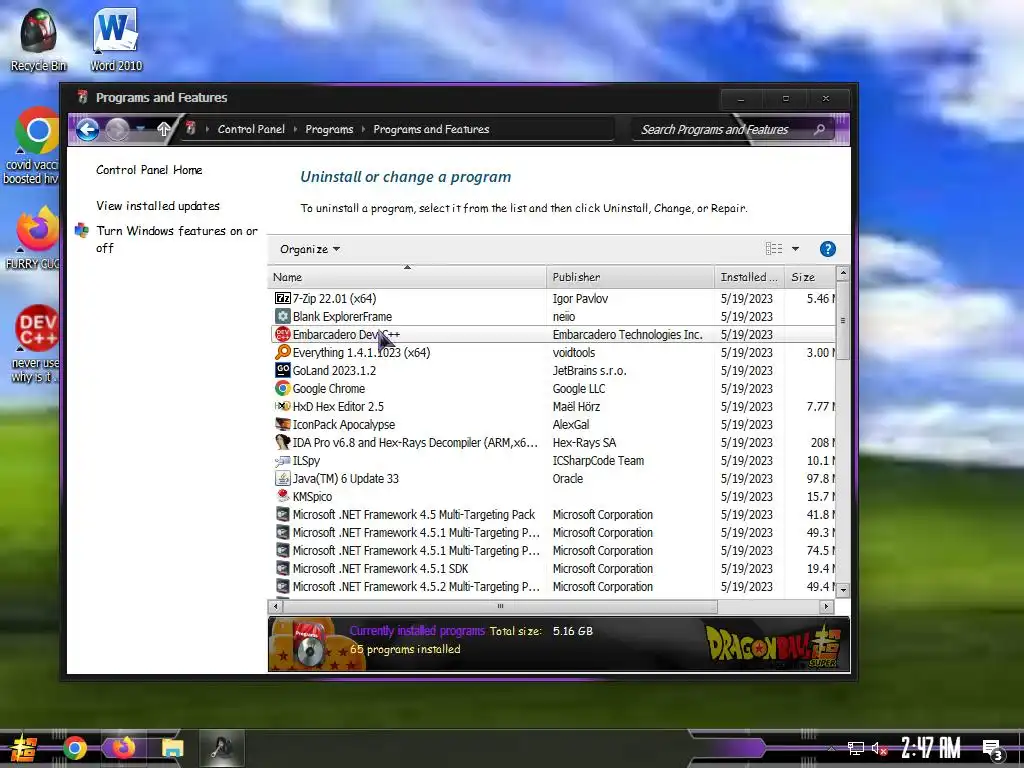
Task: Go back with the blue back arrow
Action: click(88, 129)
